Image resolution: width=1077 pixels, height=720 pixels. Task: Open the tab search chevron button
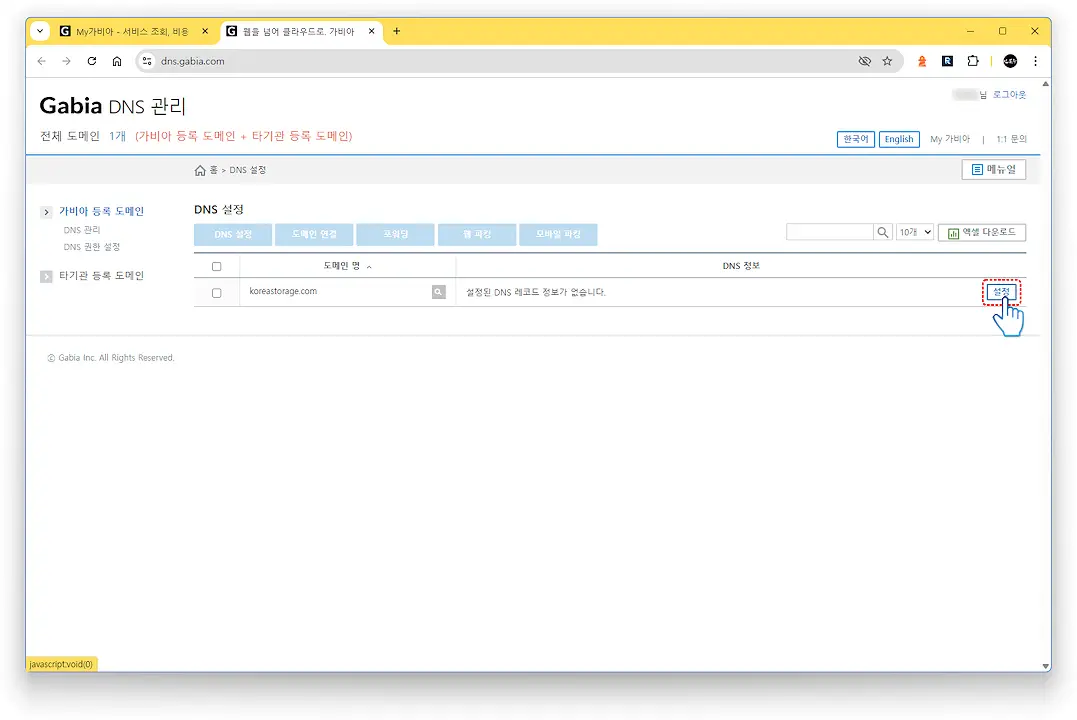point(40,31)
